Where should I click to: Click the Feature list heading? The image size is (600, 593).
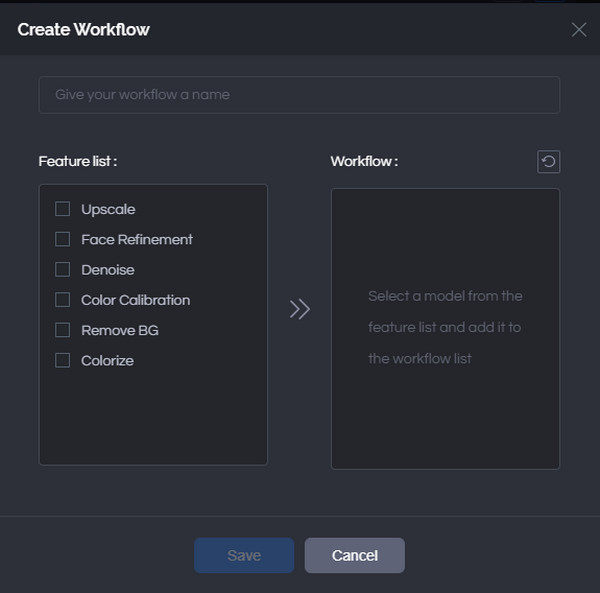pyautogui.click(x=78, y=161)
